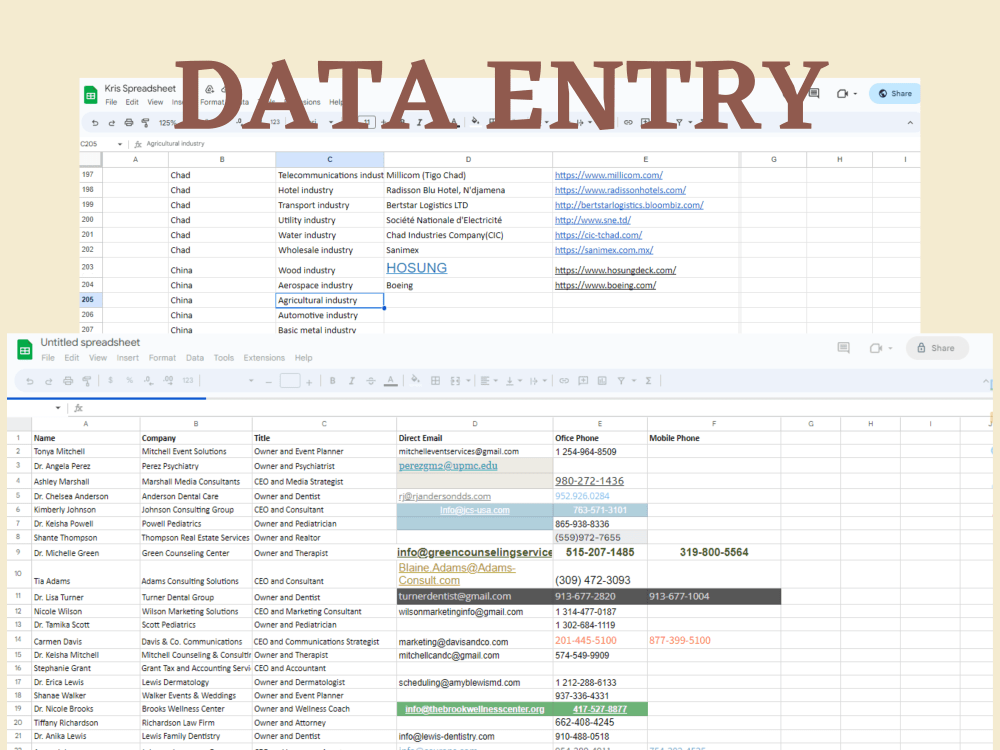Open vertical align options in Untitled spreadsheet
Image resolution: width=1000 pixels, height=750 pixels.
tap(513, 381)
